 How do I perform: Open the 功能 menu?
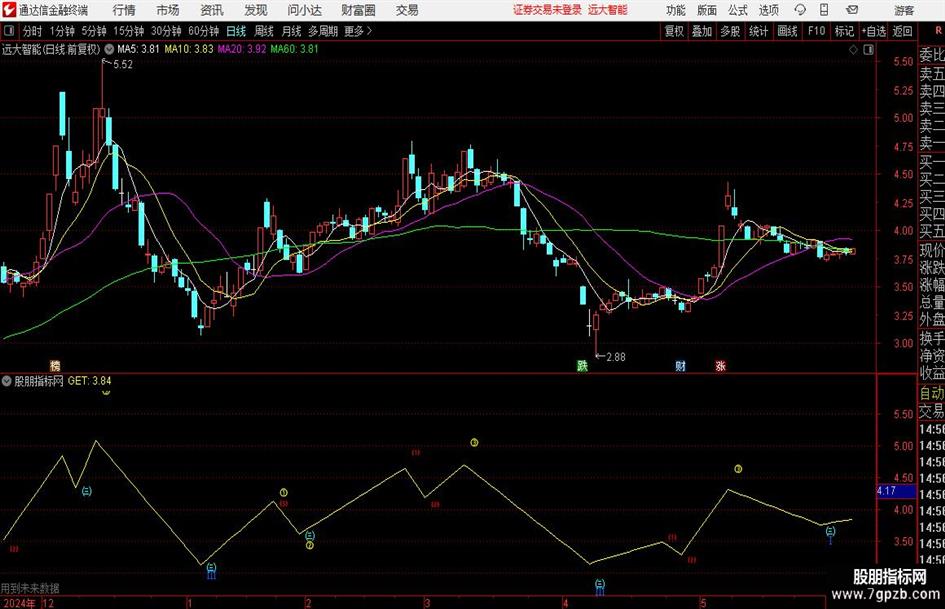pos(676,10)
